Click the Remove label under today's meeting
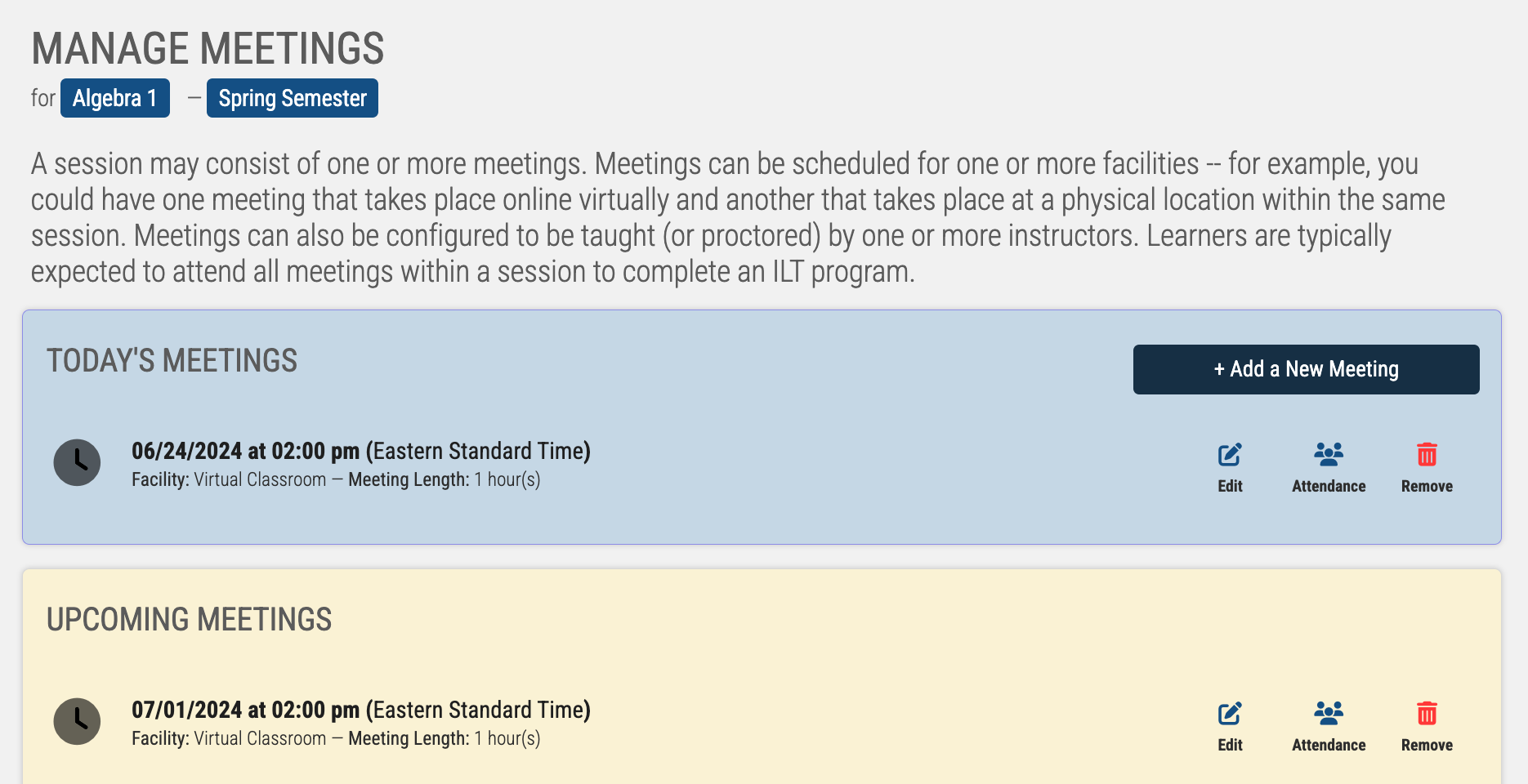Screen dimensions: 1528x784 click(x=1427, y=486)
